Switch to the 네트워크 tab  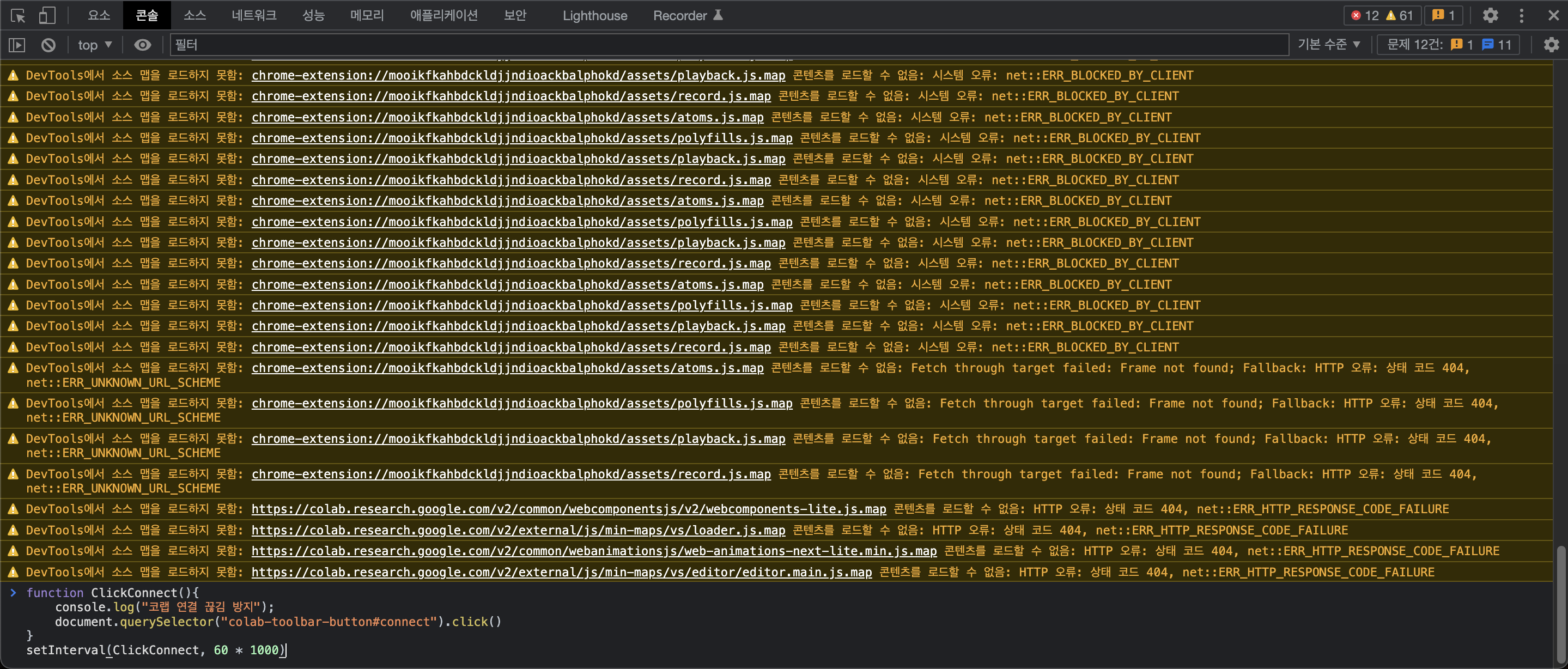click(254, 16)
